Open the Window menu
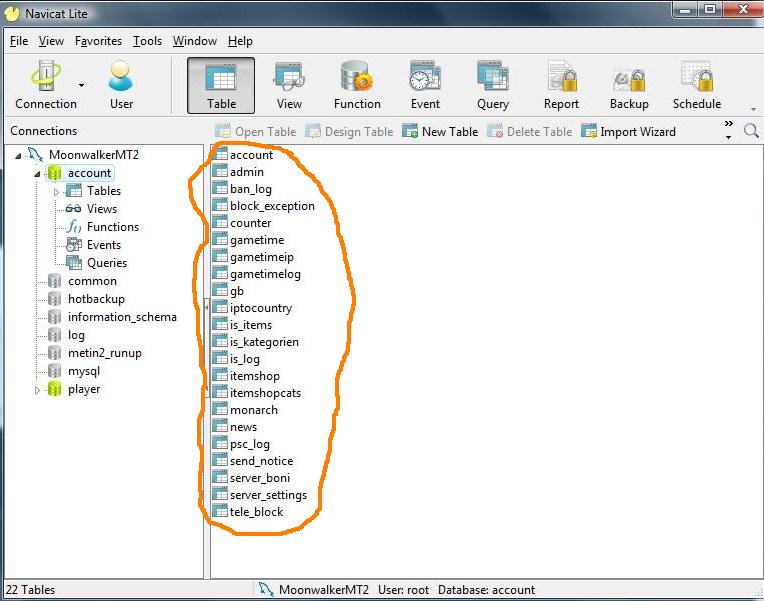Image resolution: width=764 pixels, height=601 pixels. [x=194, y=41]
